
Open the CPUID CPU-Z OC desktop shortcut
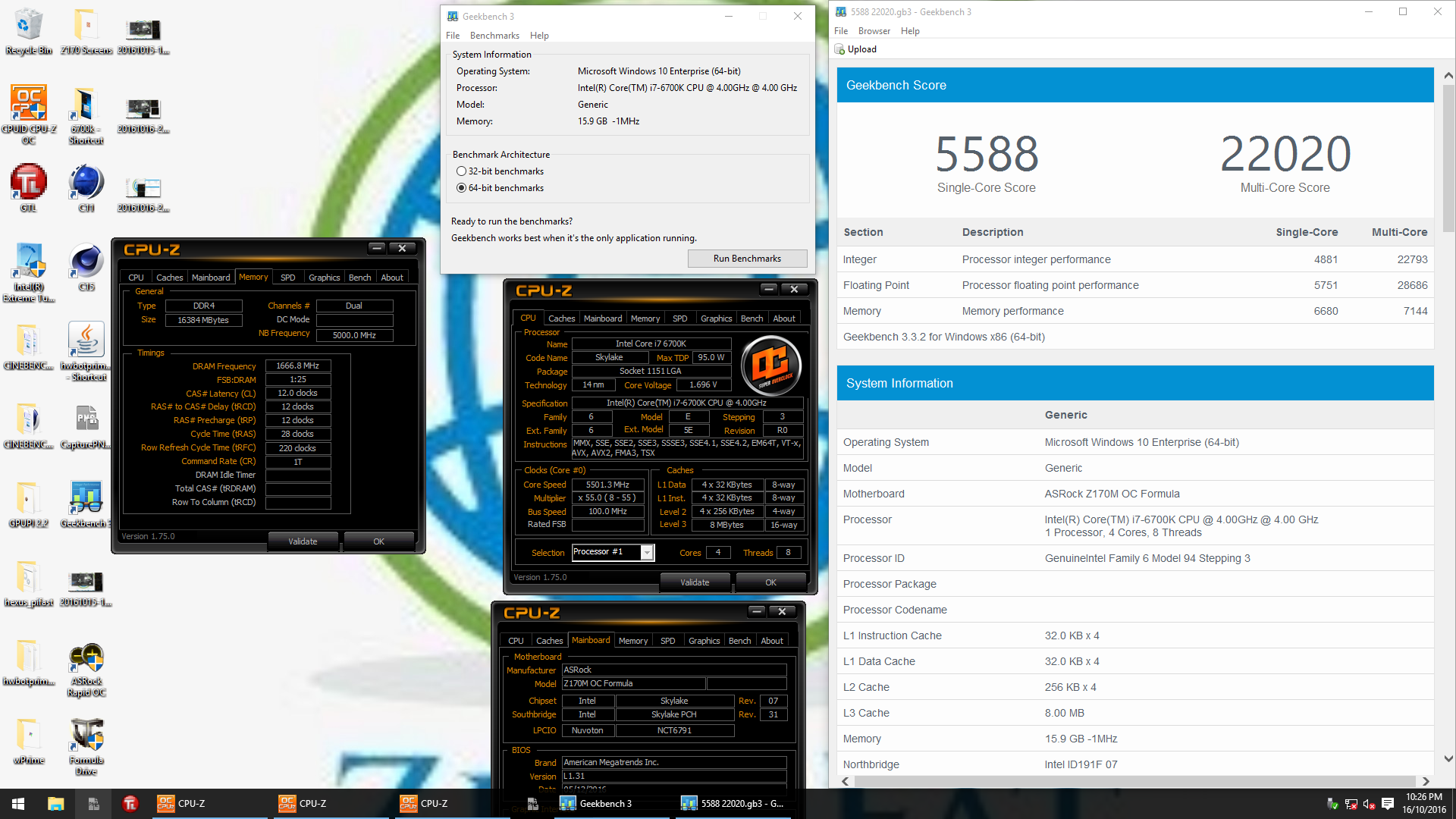[x=28, y=115]
